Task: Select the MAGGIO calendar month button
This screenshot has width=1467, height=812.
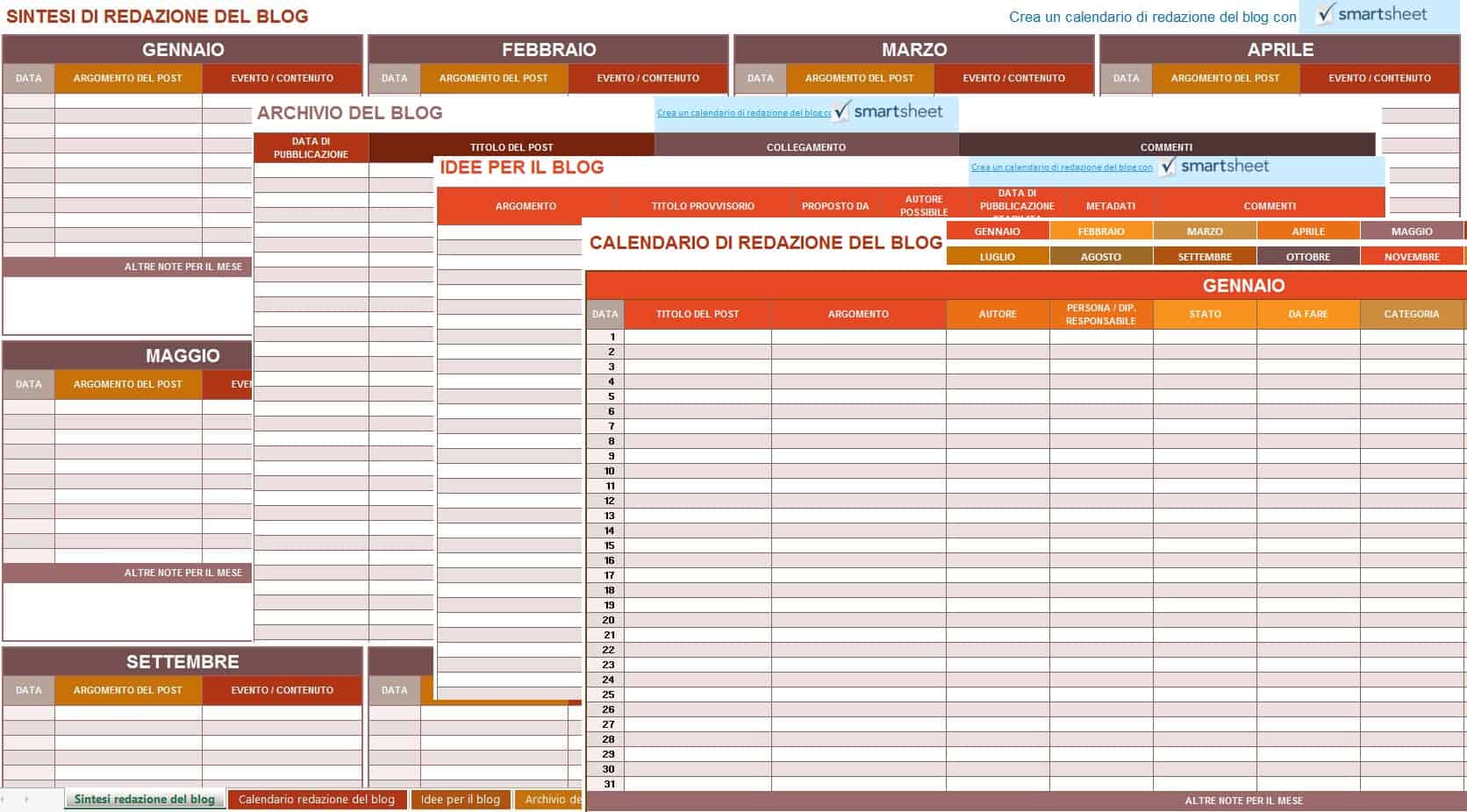Action: tap(1412, 231)
